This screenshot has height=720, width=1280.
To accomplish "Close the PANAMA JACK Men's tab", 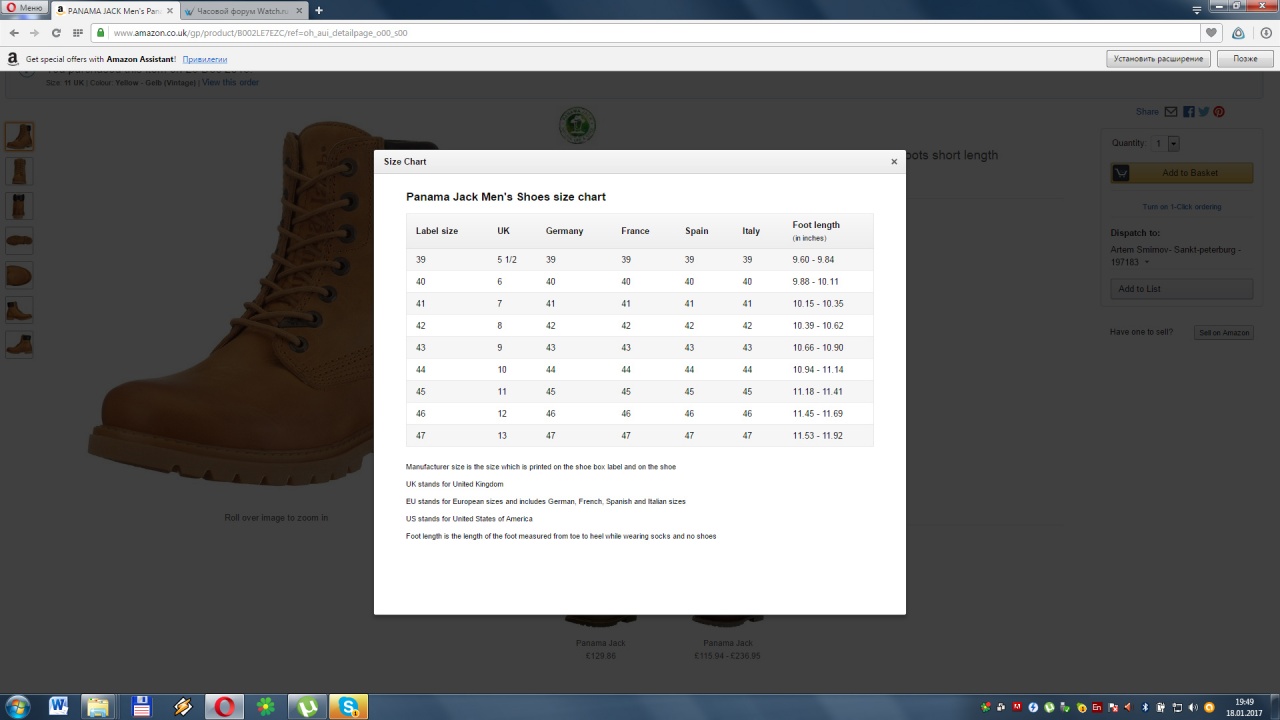I will 171,10.
